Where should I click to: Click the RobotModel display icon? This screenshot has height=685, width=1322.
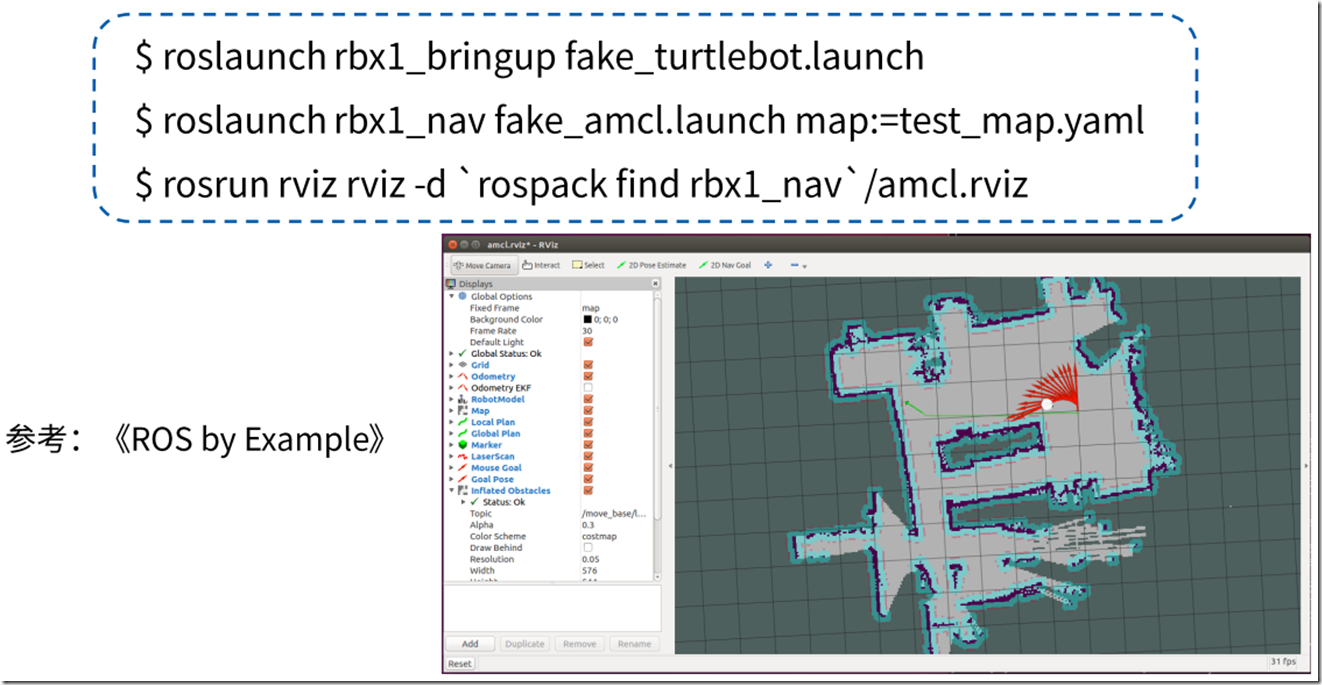[462, 399]
